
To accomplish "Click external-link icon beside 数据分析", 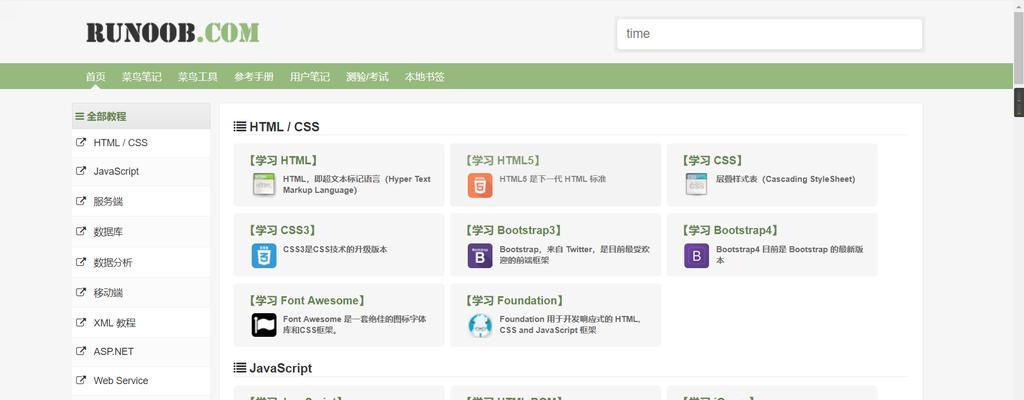I will (81, 261).
